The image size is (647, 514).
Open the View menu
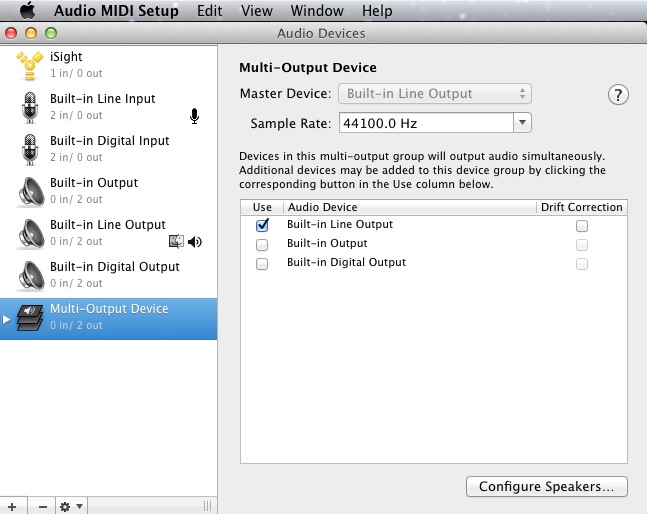coord(257,10)
